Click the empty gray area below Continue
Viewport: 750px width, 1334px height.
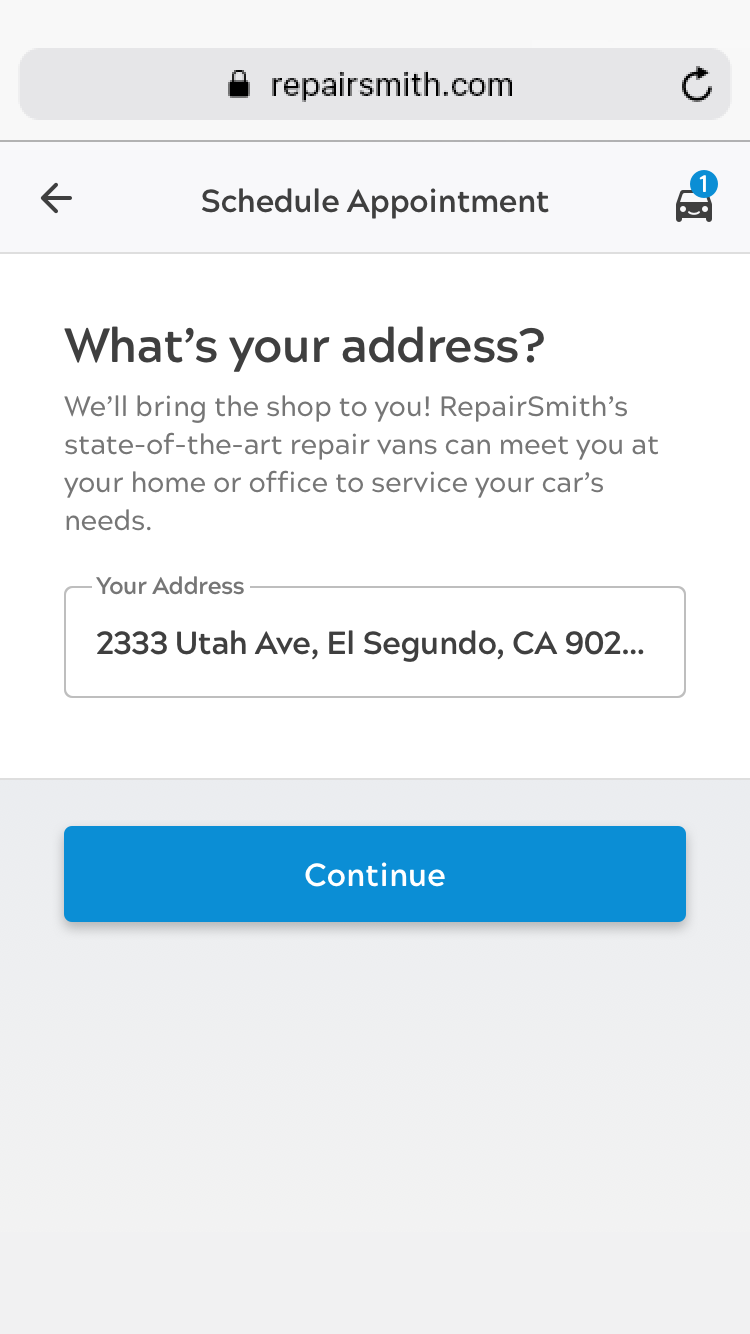tap(375, 1120)
